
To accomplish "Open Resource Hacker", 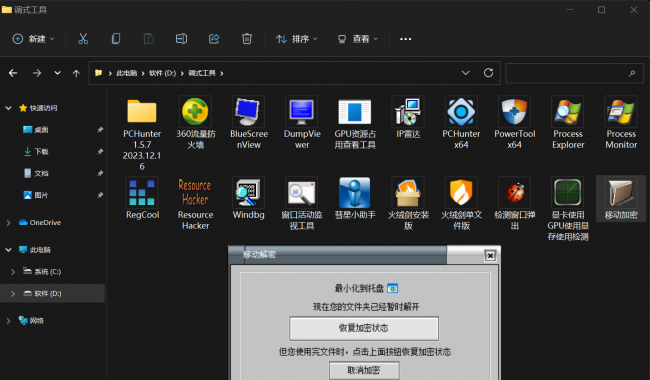I will tap(195, 192).
